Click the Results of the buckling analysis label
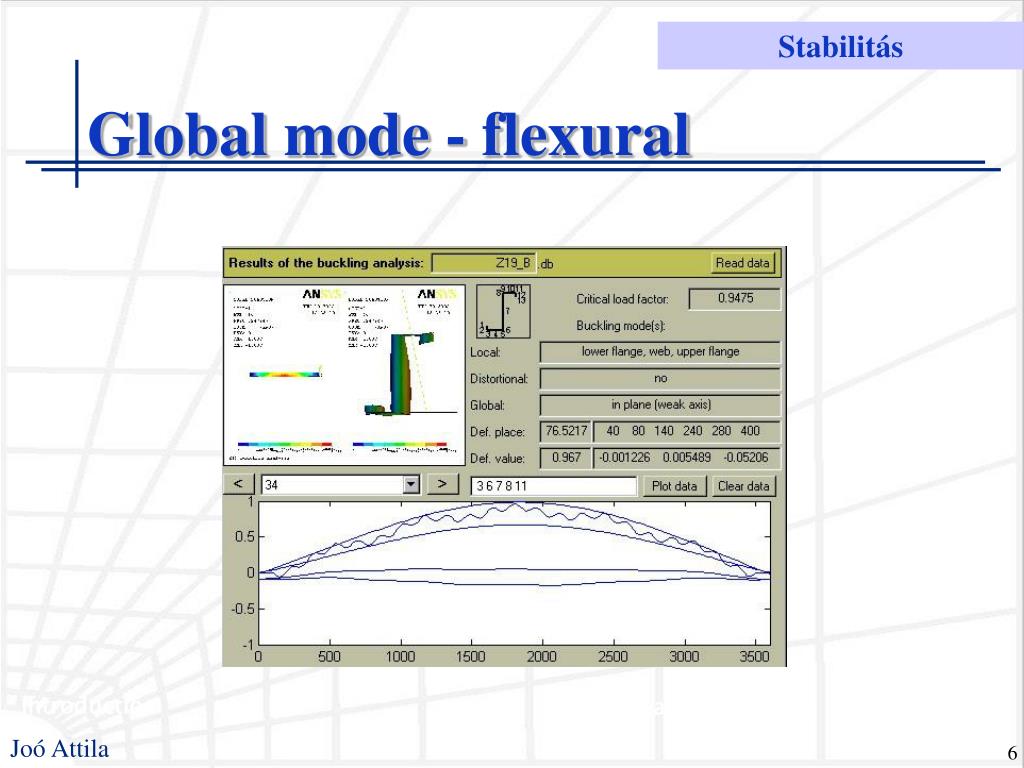 [x=326, y=263]
